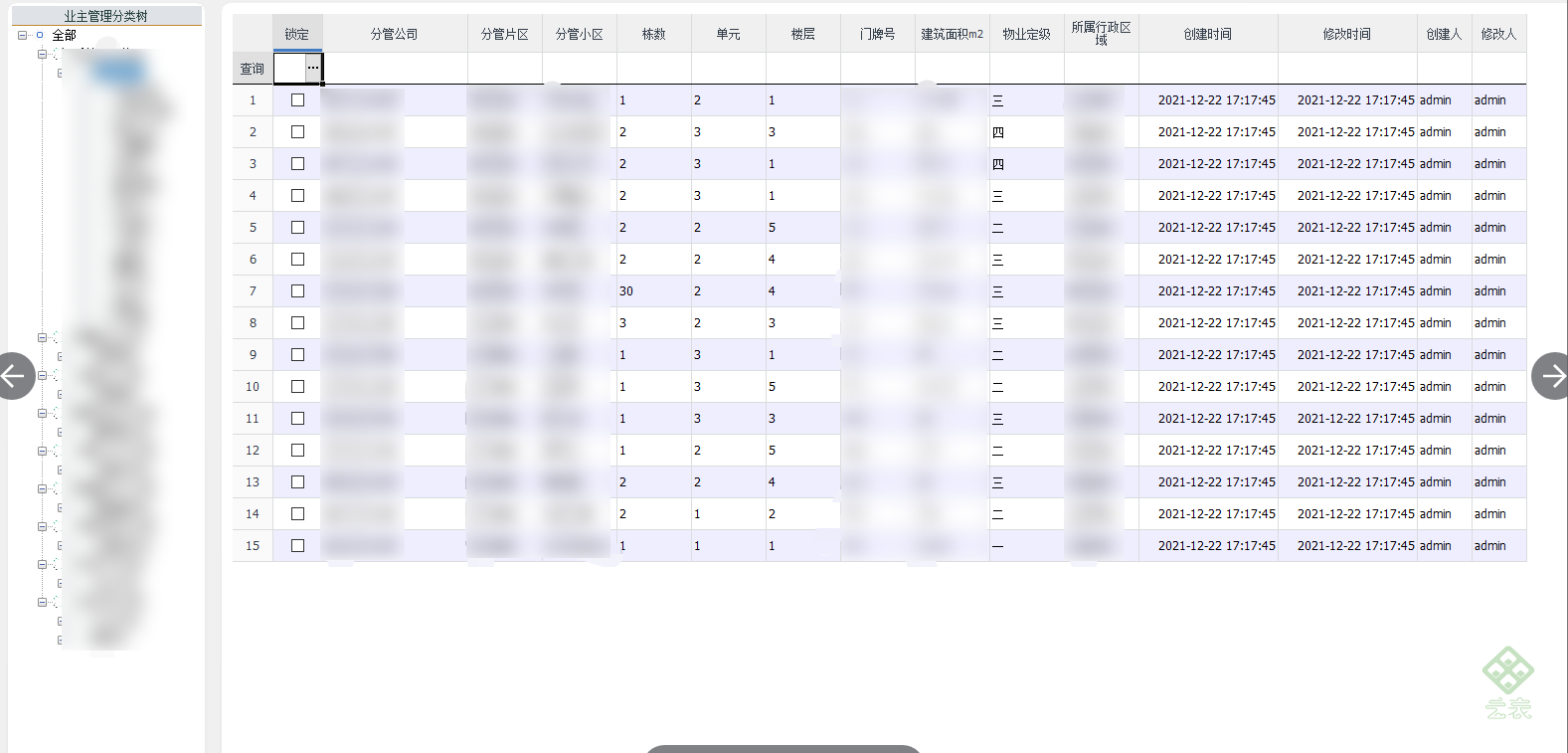Click the 分管公司 column header
This screenshot has height=753, width=1568.
pyautogui.click(x=395, y=34)
